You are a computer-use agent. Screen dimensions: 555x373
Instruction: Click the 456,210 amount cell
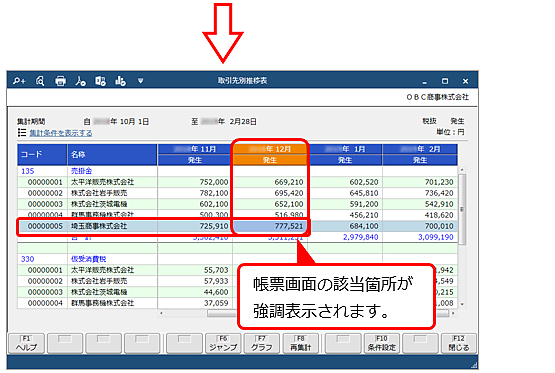coord(345,215)
